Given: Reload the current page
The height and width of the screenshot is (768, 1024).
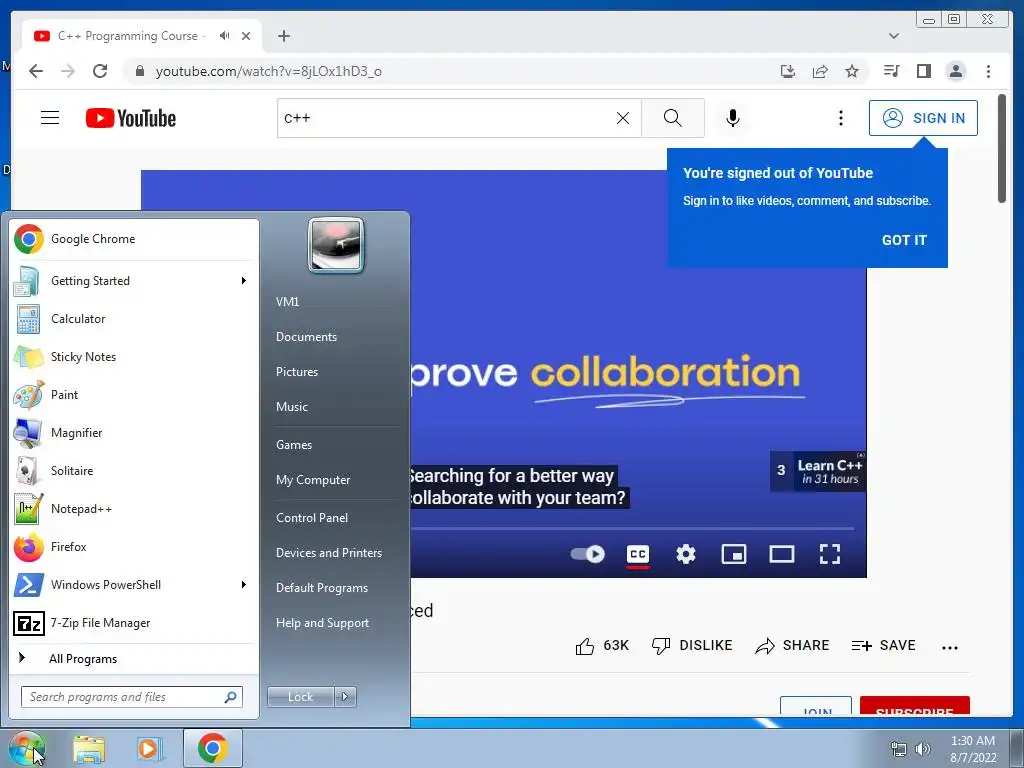Looking at the screenshot, I should pyautogui.click(x=100, y=71).
